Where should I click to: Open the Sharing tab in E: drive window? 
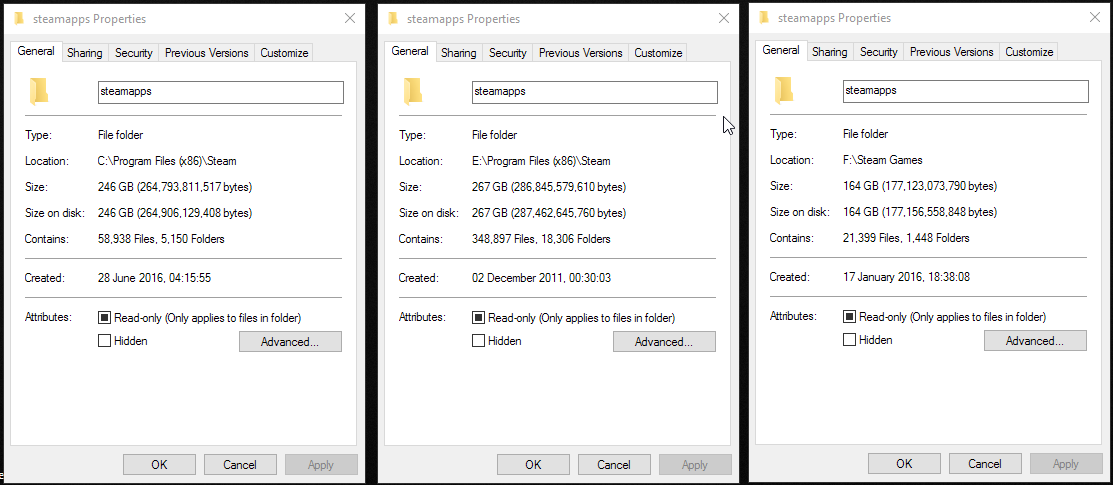coord(459,53)
